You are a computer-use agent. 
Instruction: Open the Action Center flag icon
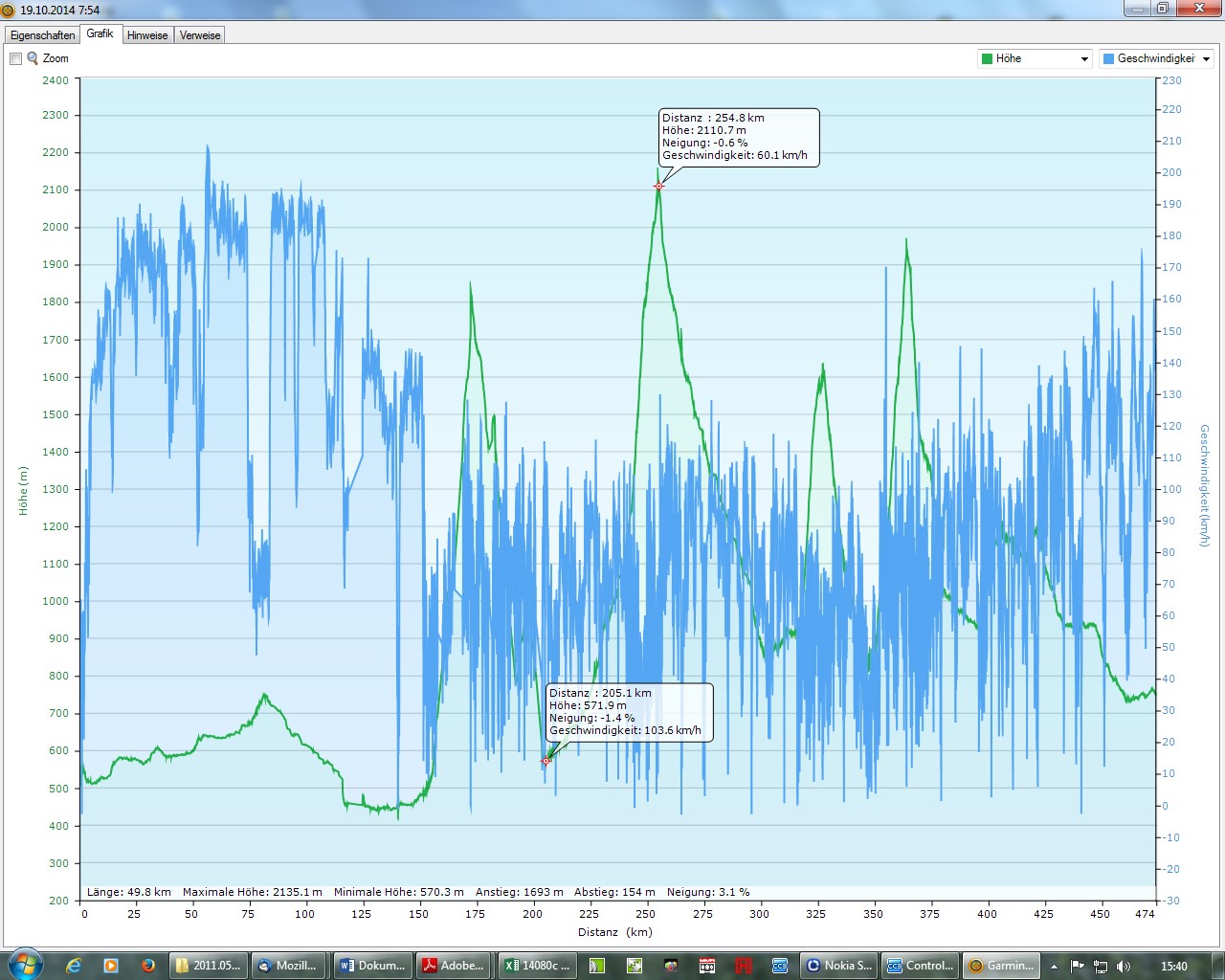(1078, 967)
